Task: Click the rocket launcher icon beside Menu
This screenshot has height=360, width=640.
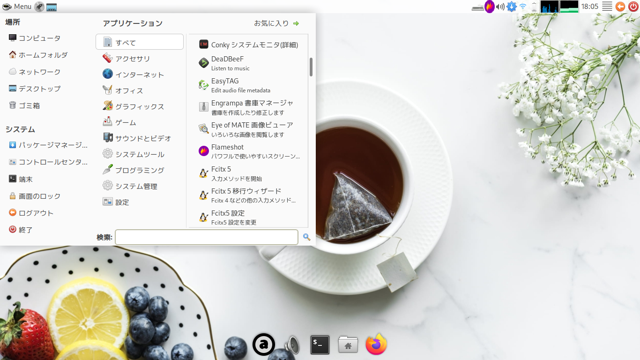Action: pyautogui.click(x=39, y=7)
